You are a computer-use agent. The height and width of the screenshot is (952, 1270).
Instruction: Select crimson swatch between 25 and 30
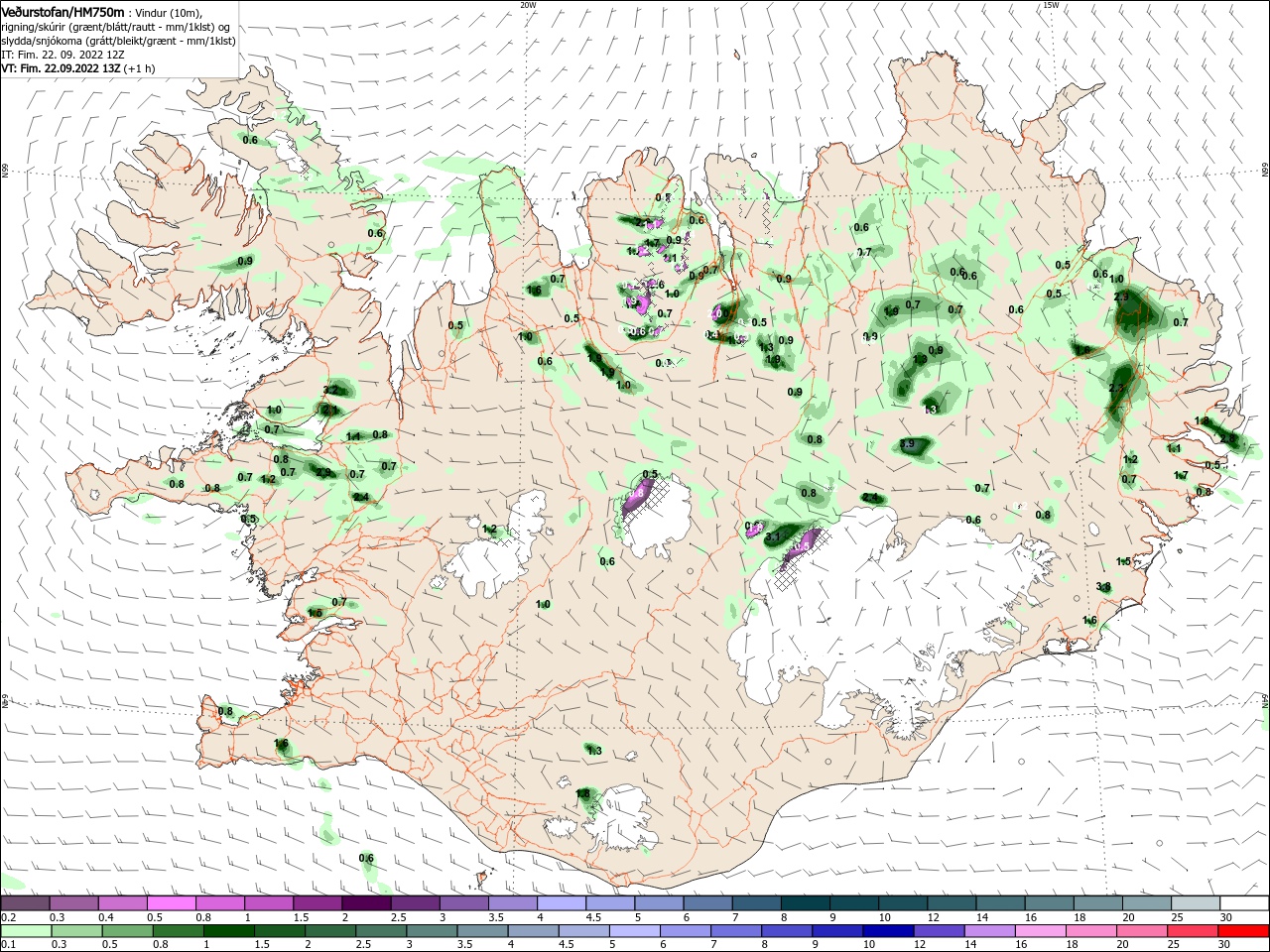coord(1194,931)
